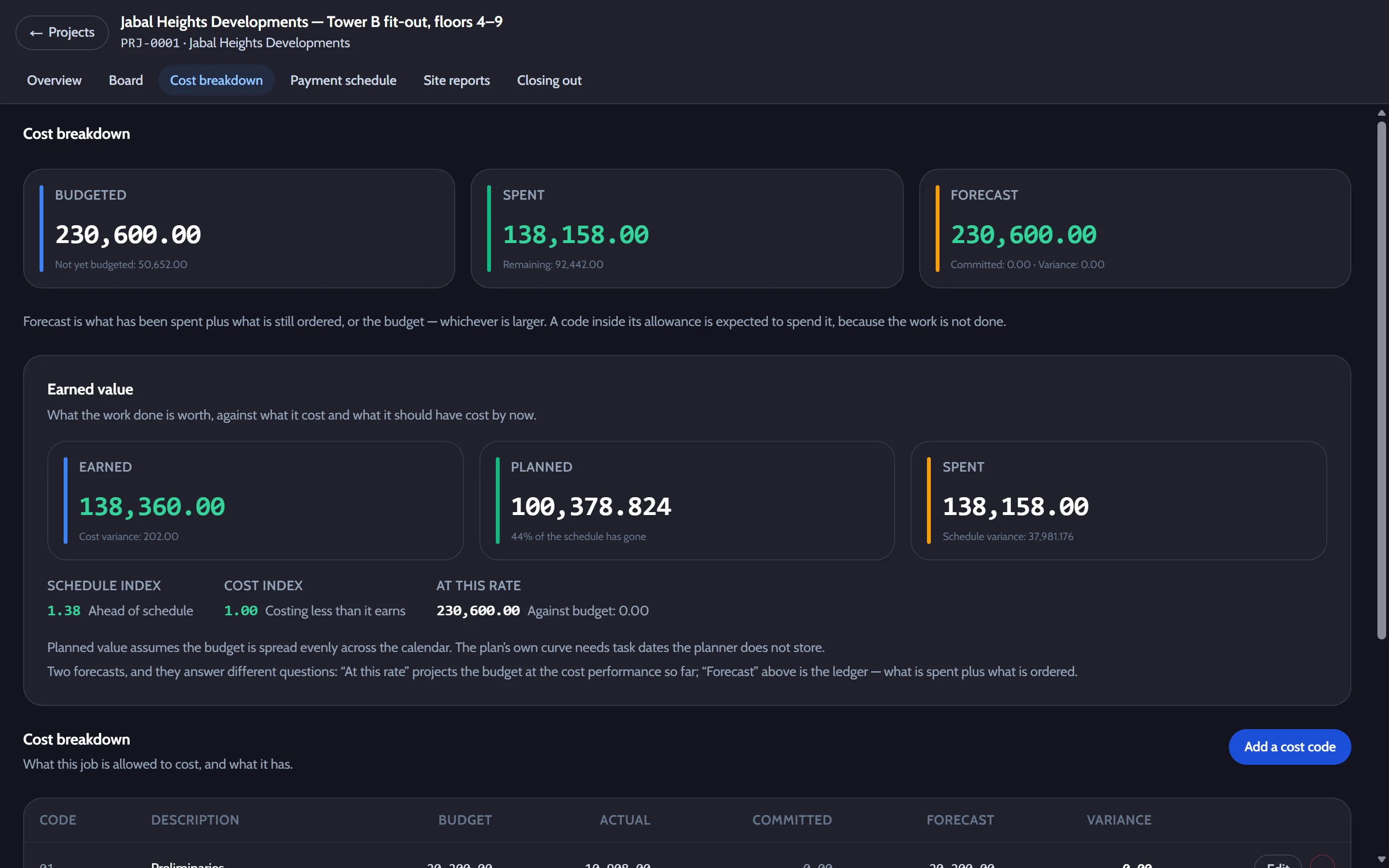Select the Cost breakdown tab
This screenshot has width=1389, height=868.
tap(217, 81)
